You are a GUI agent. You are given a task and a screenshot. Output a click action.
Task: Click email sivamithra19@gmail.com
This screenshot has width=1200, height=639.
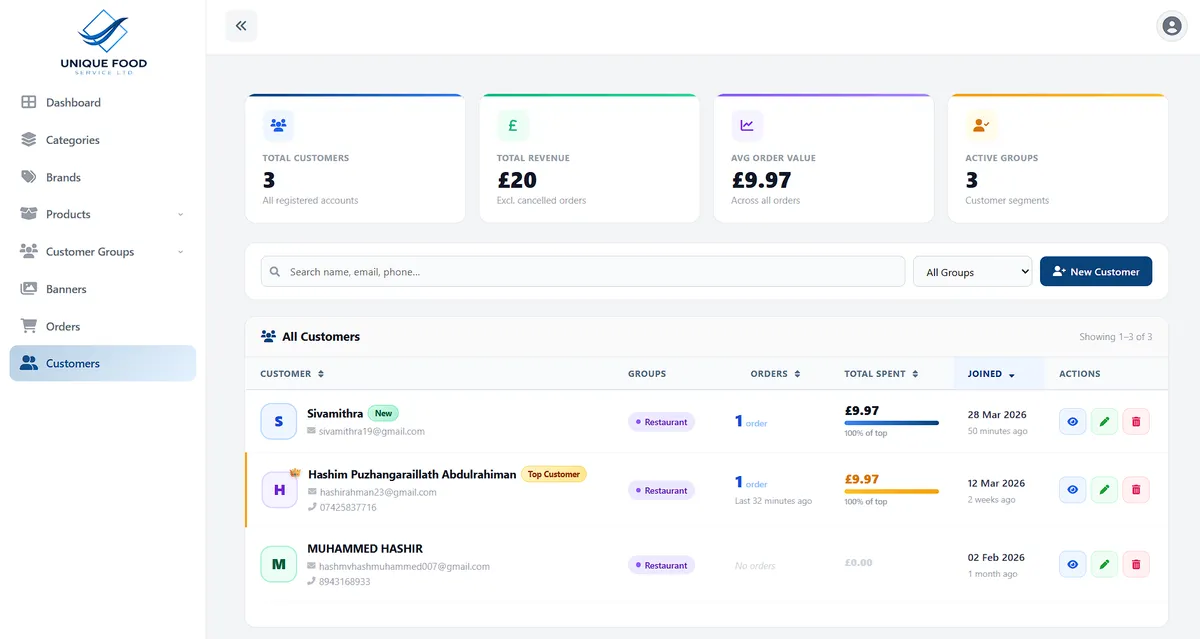(371, 432)
